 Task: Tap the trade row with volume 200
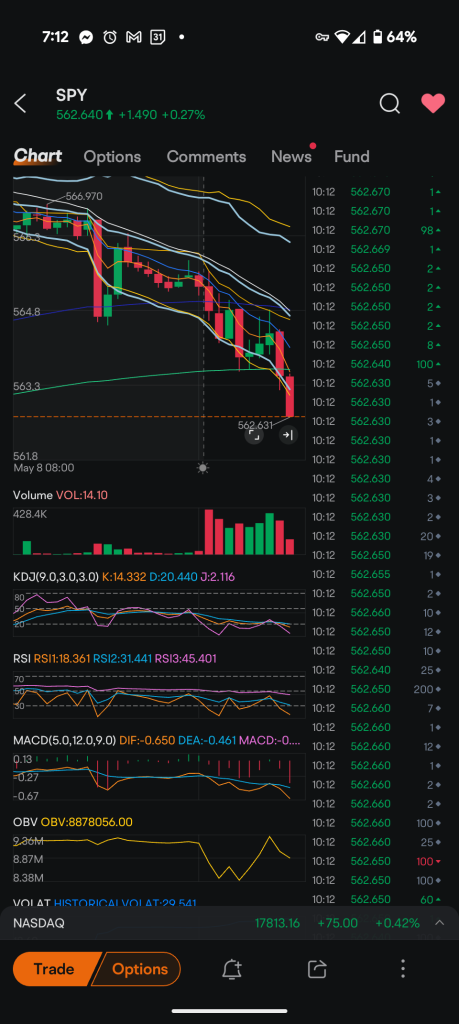(377, 689)
